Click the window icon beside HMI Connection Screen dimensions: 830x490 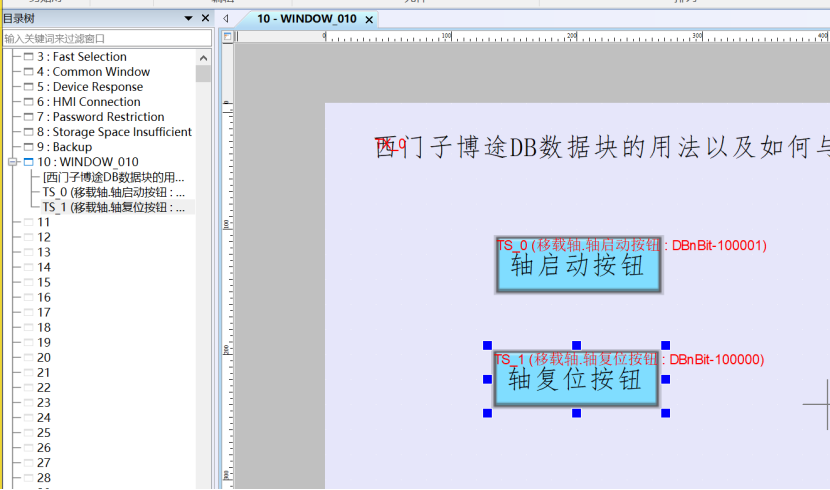29,102
